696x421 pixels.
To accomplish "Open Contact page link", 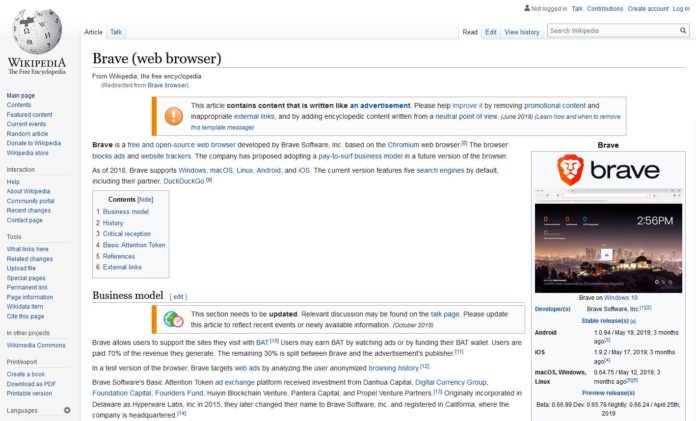I will [24, 220].
